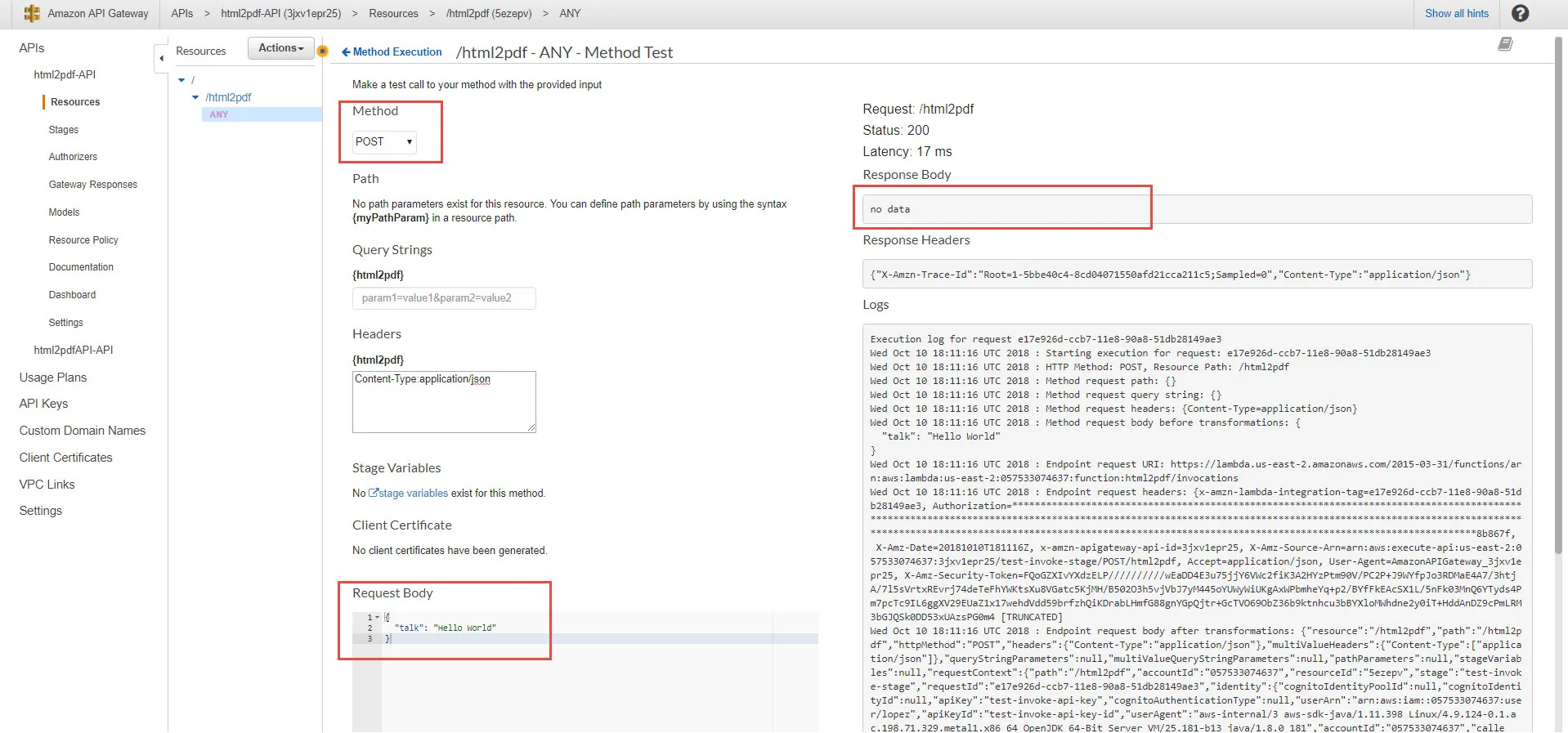Open Models in the sidebar

[64, 212]
